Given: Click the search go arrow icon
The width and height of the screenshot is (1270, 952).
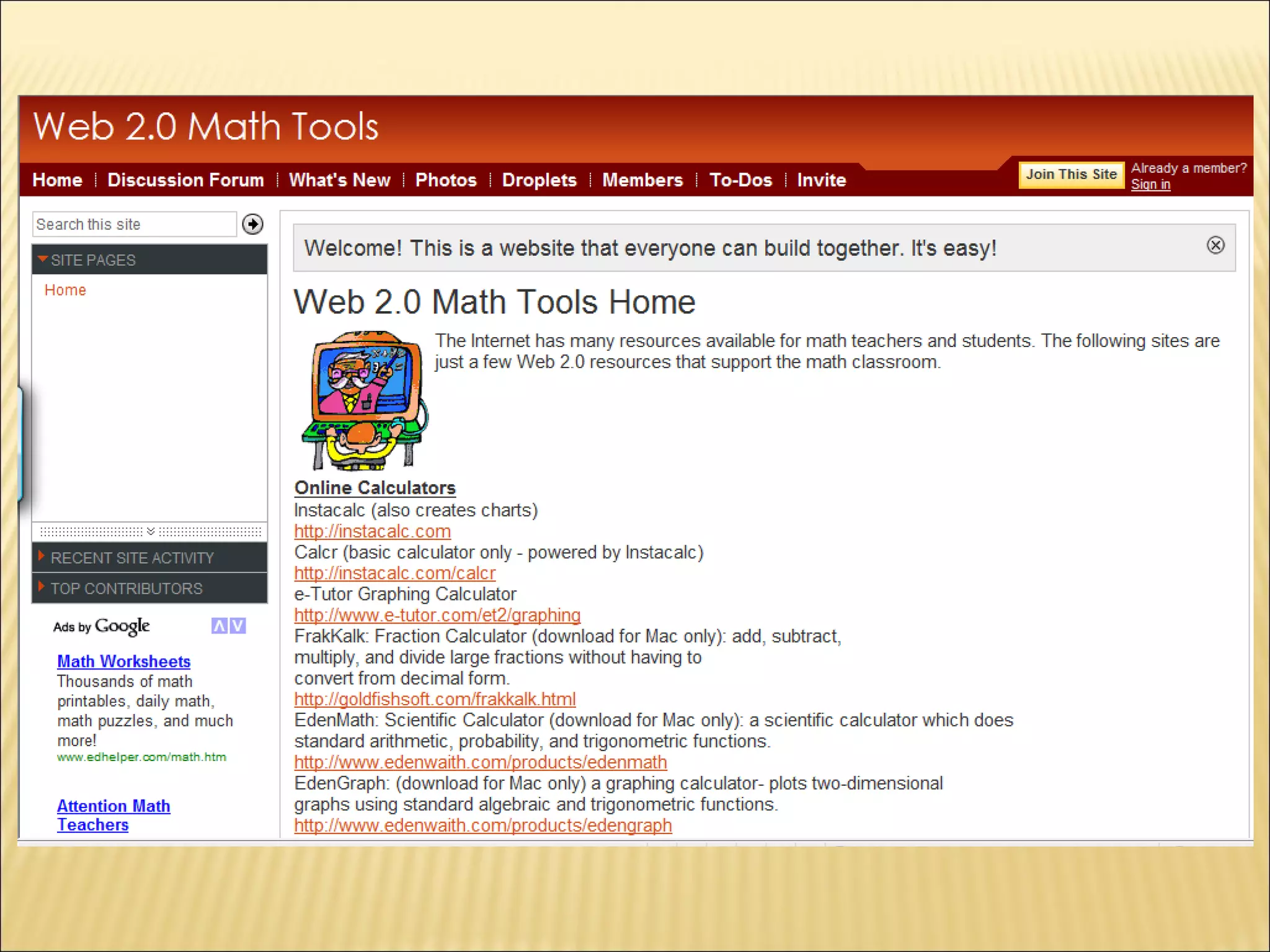Looking at the screenshot, I should [x=252, y=224].
